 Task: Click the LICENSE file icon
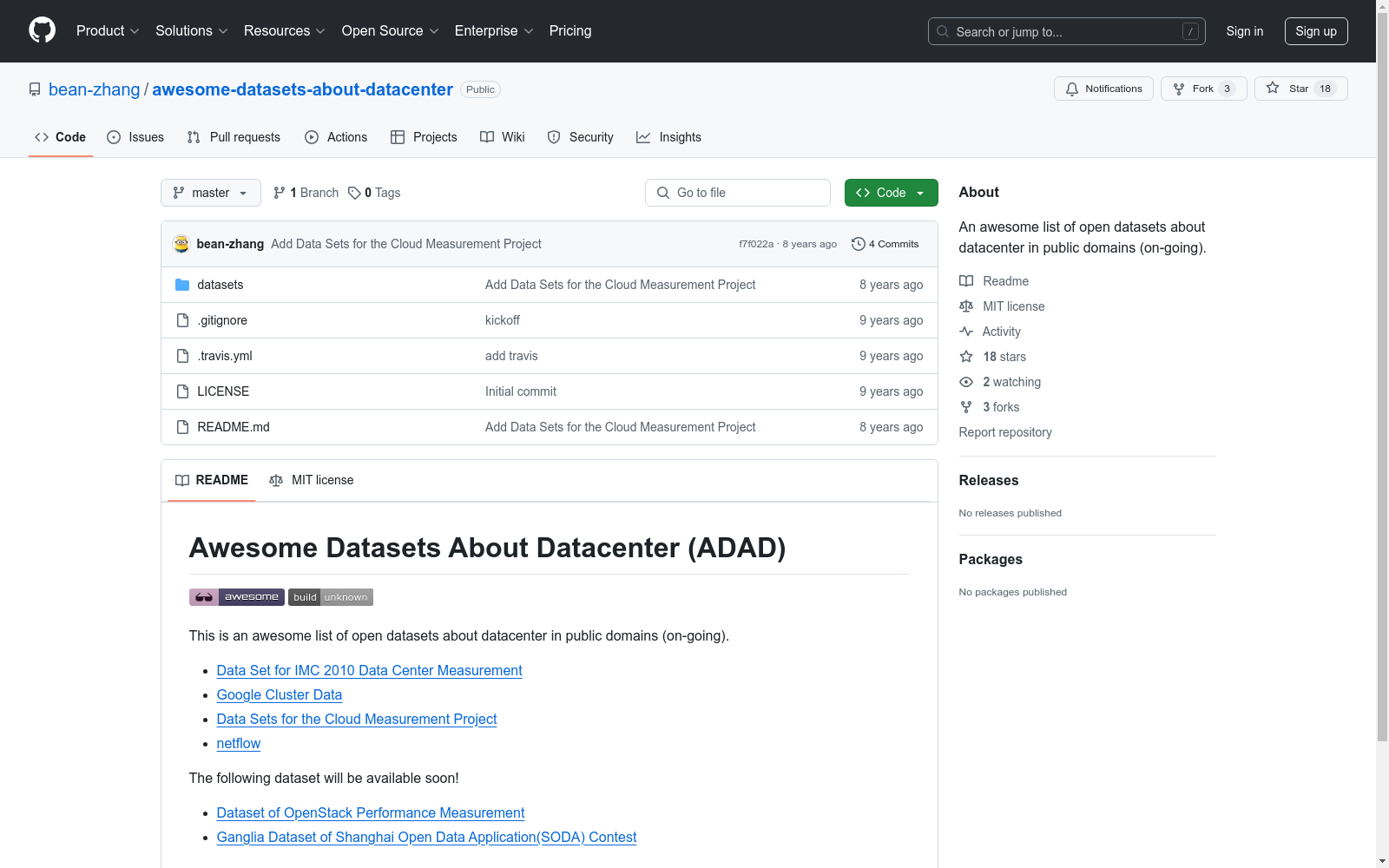pyautogui.click(x=182, y=391)
